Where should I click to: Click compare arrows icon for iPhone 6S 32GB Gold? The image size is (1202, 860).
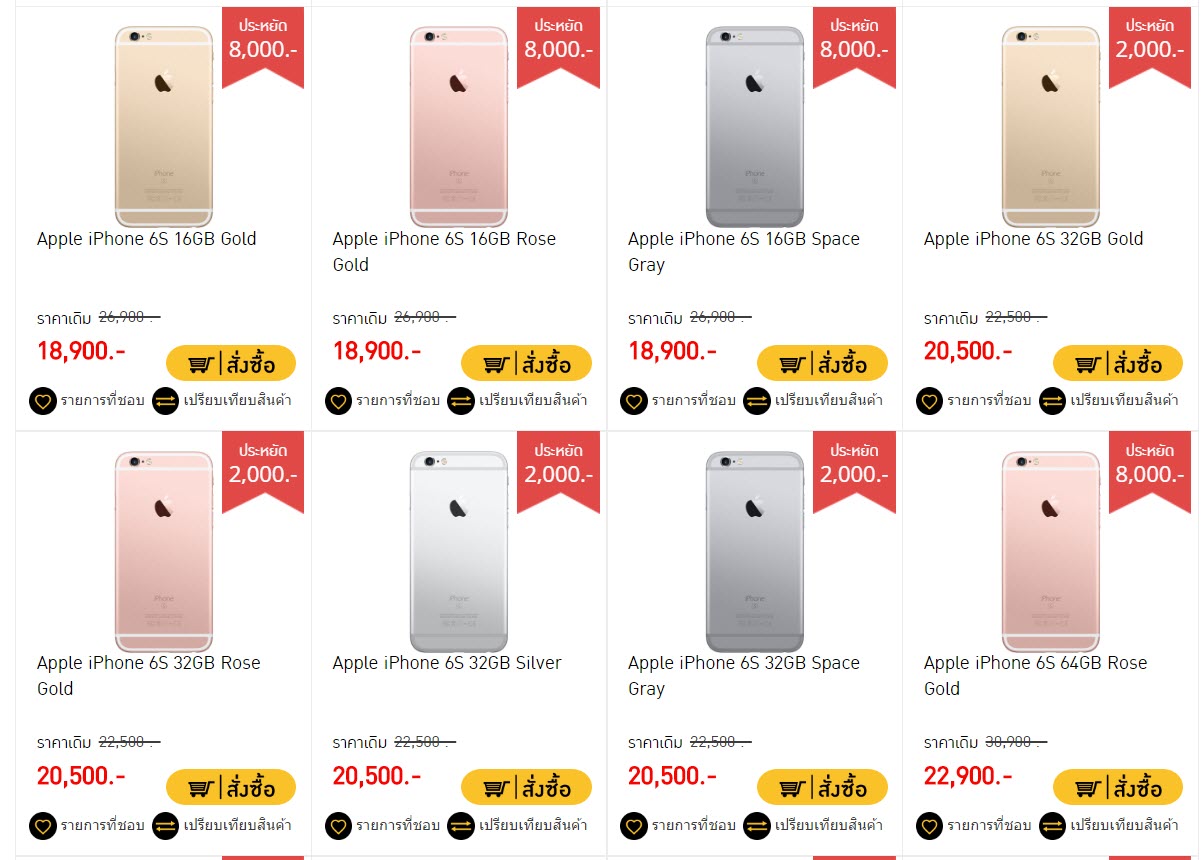[1052, 401]
